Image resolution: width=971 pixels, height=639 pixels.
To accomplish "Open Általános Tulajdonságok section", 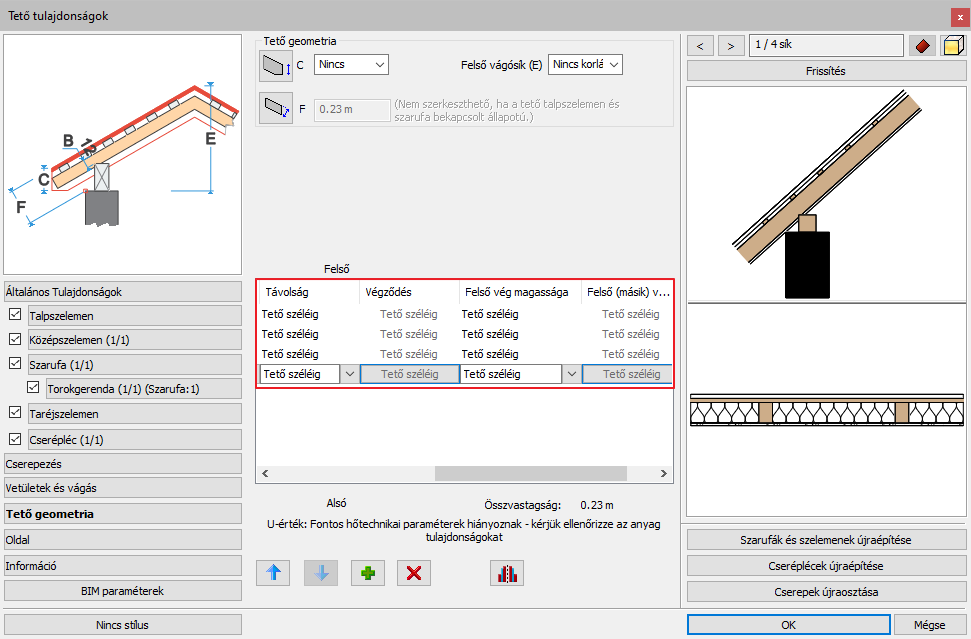I will pos(123,292).
